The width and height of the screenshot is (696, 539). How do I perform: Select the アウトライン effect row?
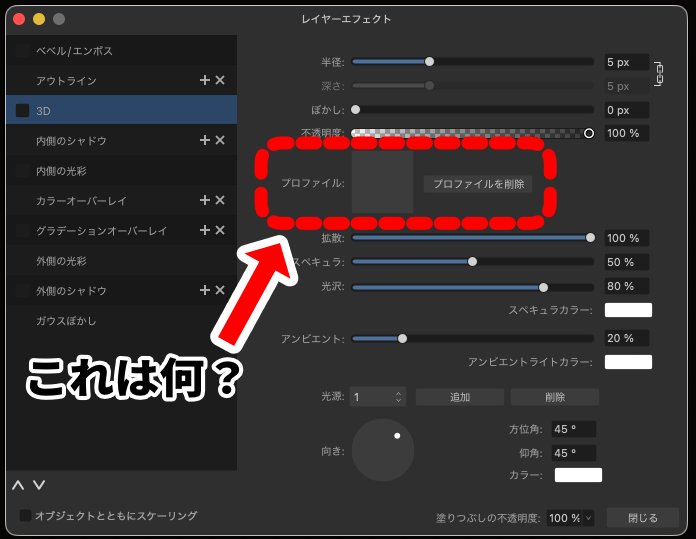click(x=122, y=80)
